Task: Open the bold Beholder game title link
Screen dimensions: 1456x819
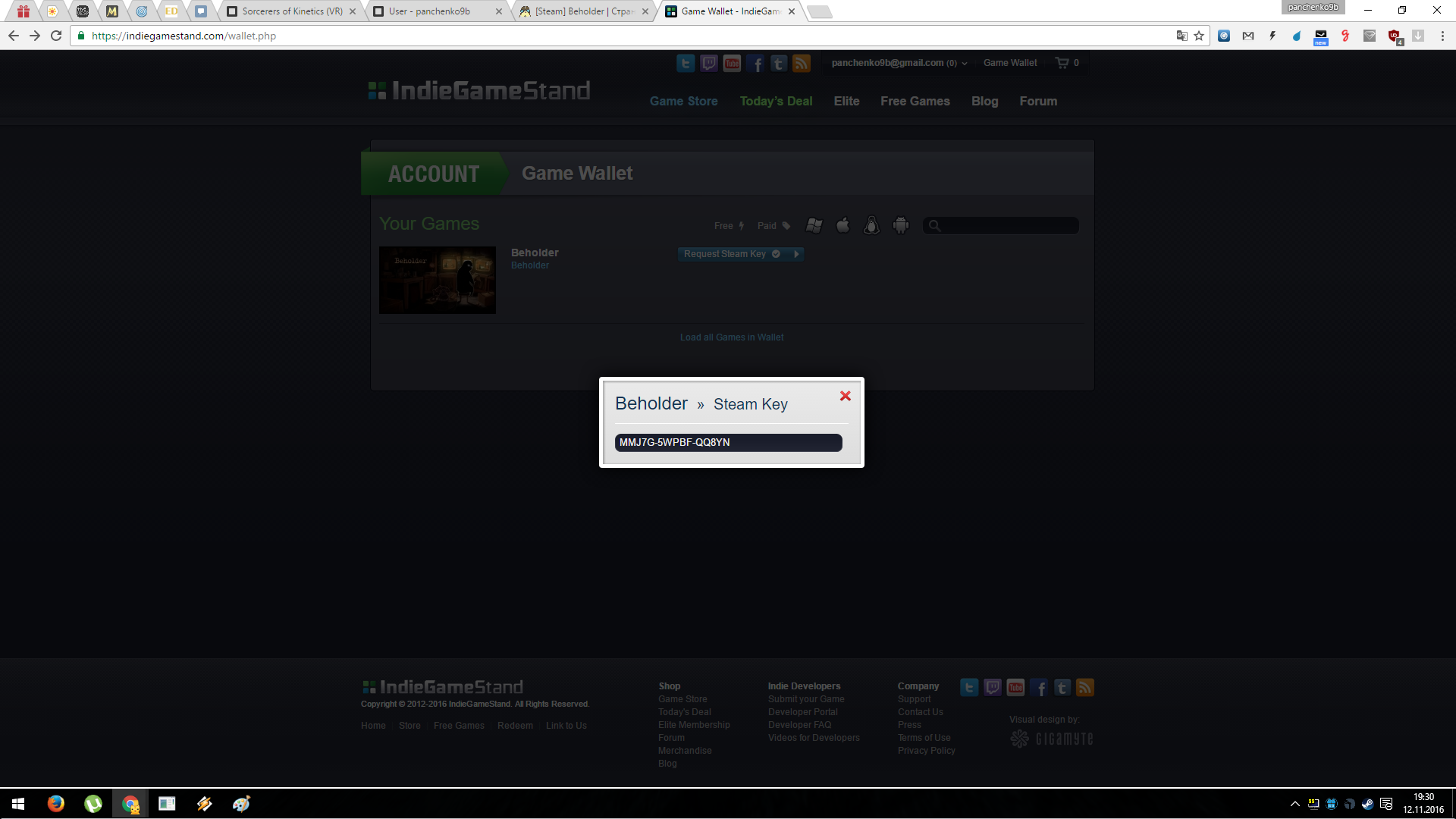Action: (535, 253)
